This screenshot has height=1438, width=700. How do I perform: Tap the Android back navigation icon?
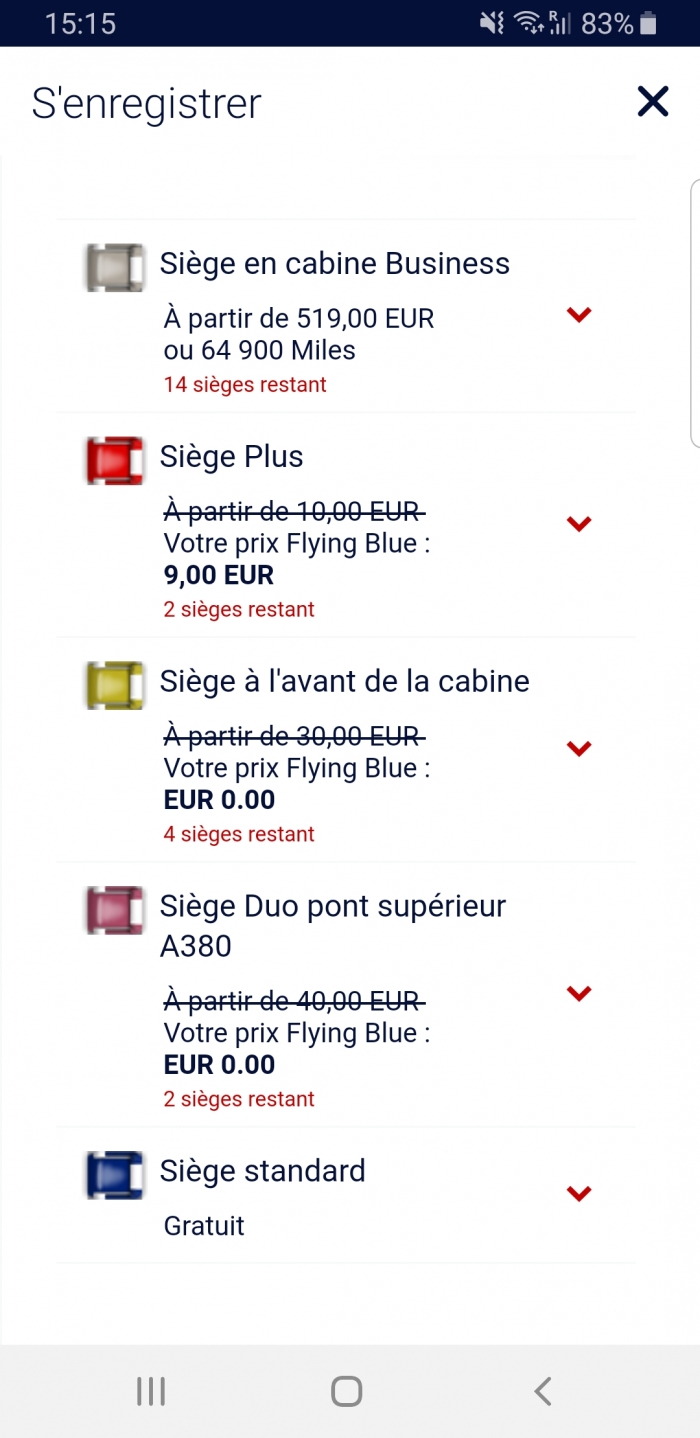coord(542,1391)
